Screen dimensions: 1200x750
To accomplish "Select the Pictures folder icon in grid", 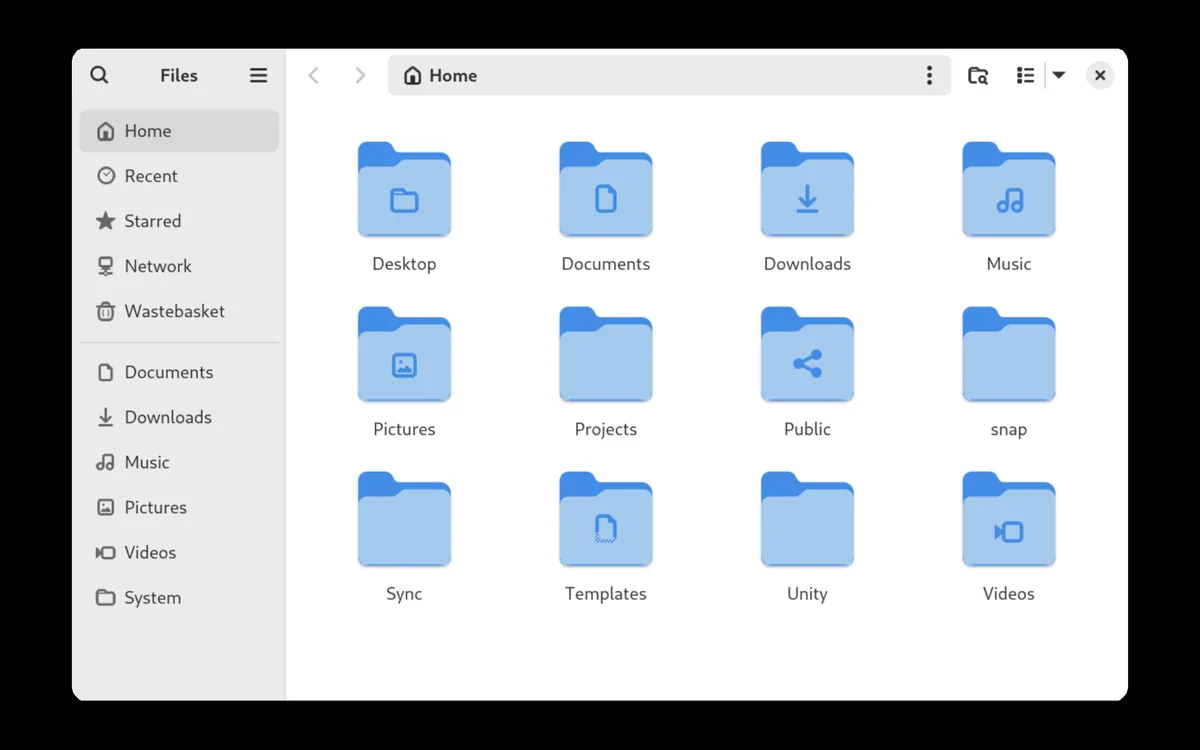I will pyautogui.click(x=404, y=355).
